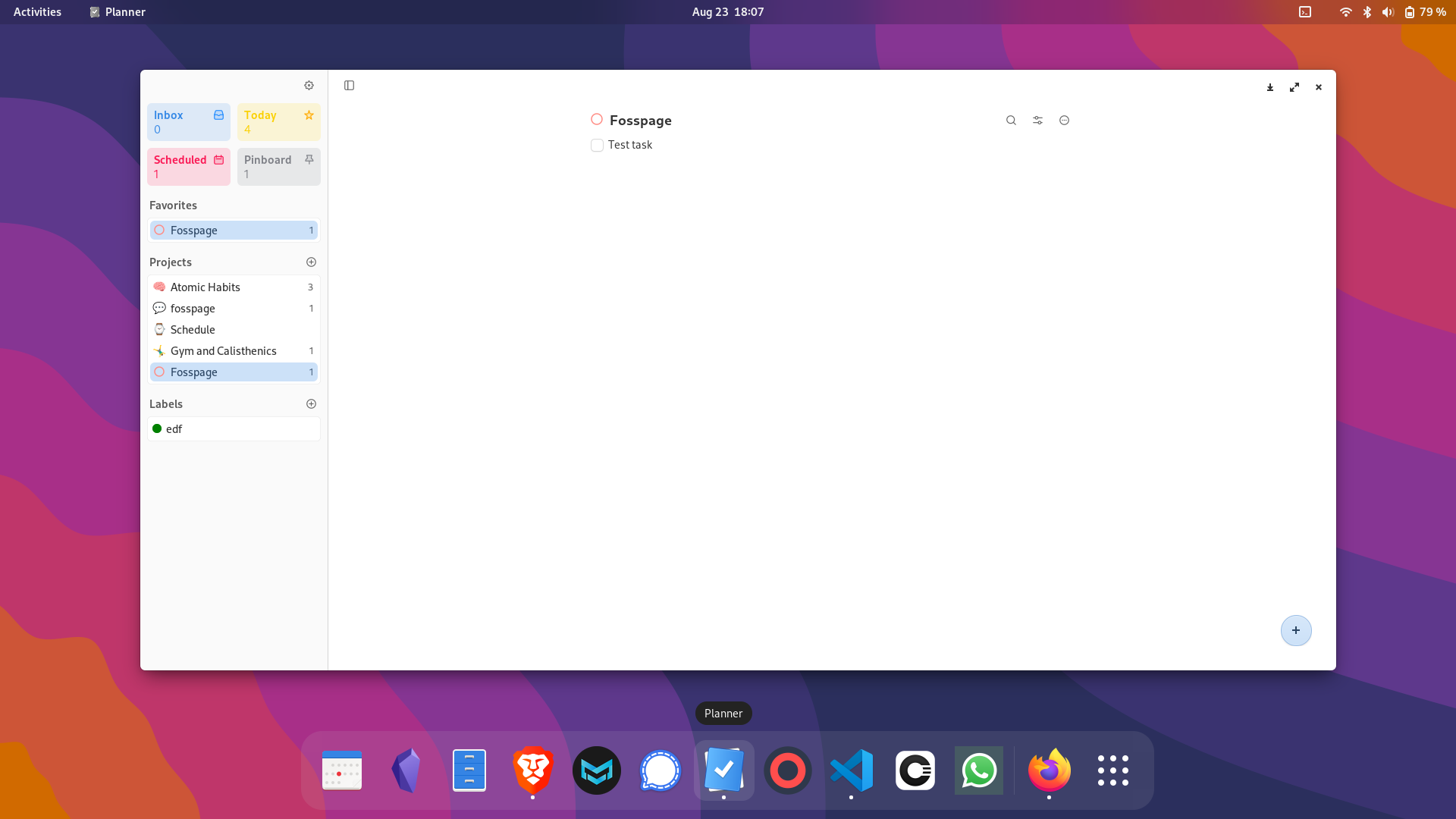Open the view filter sliders icon
The height and width of the screenshot is (819, 1456).
click(x=1037, y=121)
